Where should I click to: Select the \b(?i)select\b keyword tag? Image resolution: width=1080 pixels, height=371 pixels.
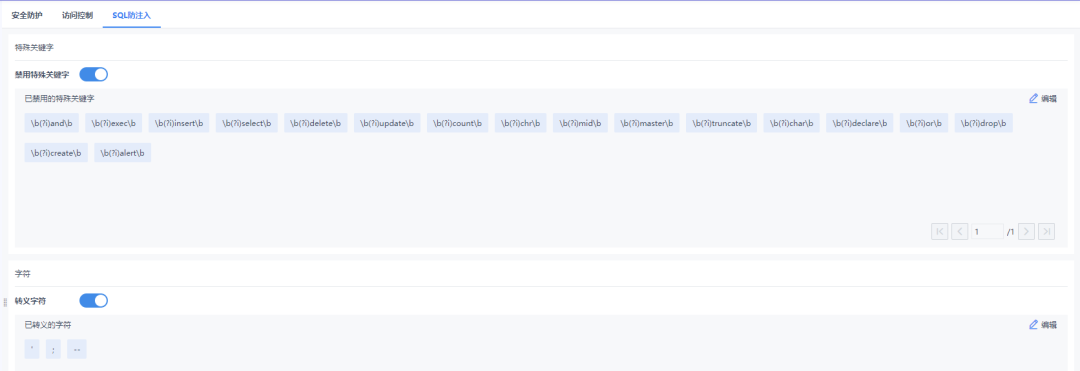coord(247,123)
